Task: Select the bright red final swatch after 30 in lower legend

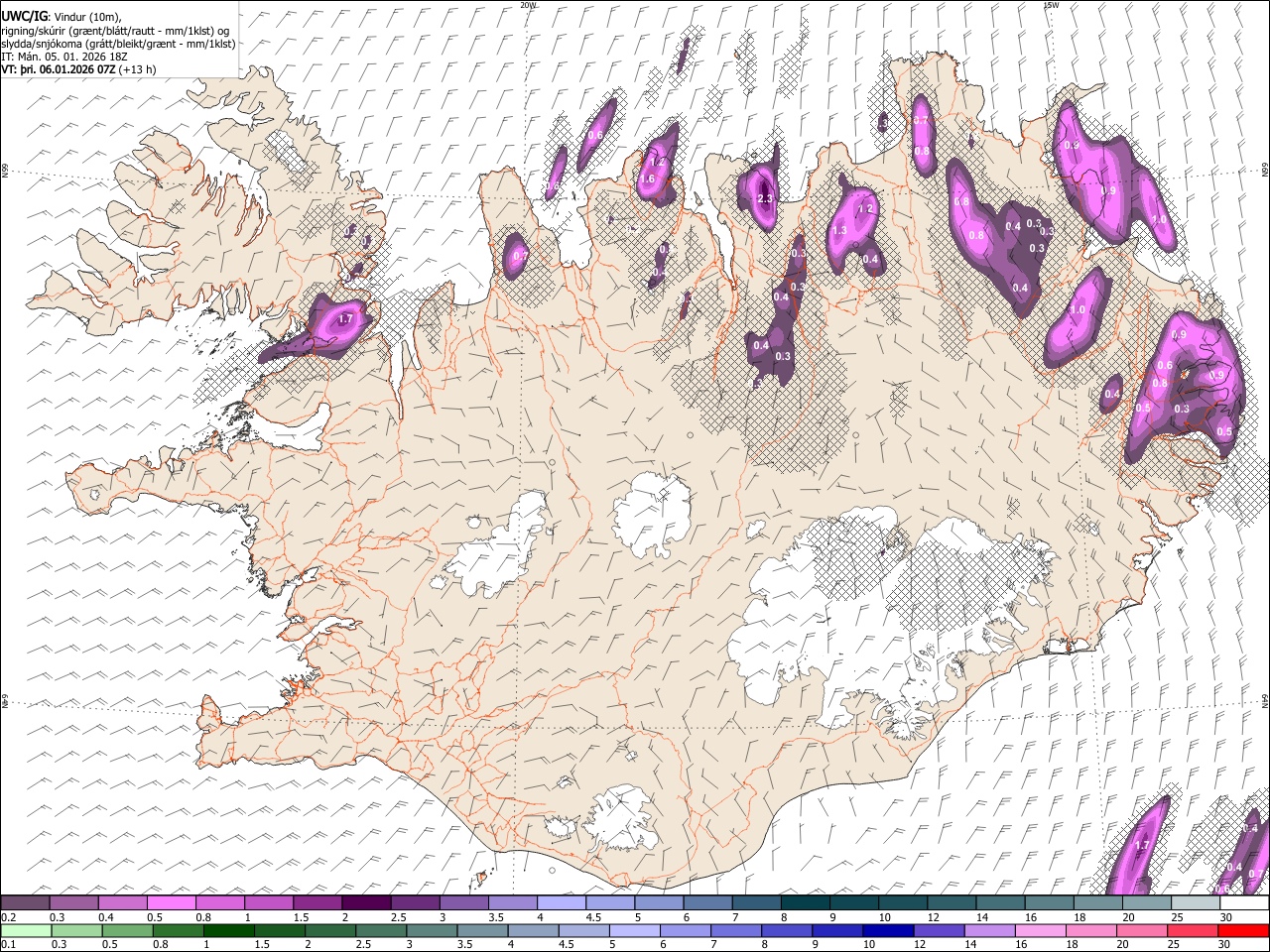Action: point(1243,930)
